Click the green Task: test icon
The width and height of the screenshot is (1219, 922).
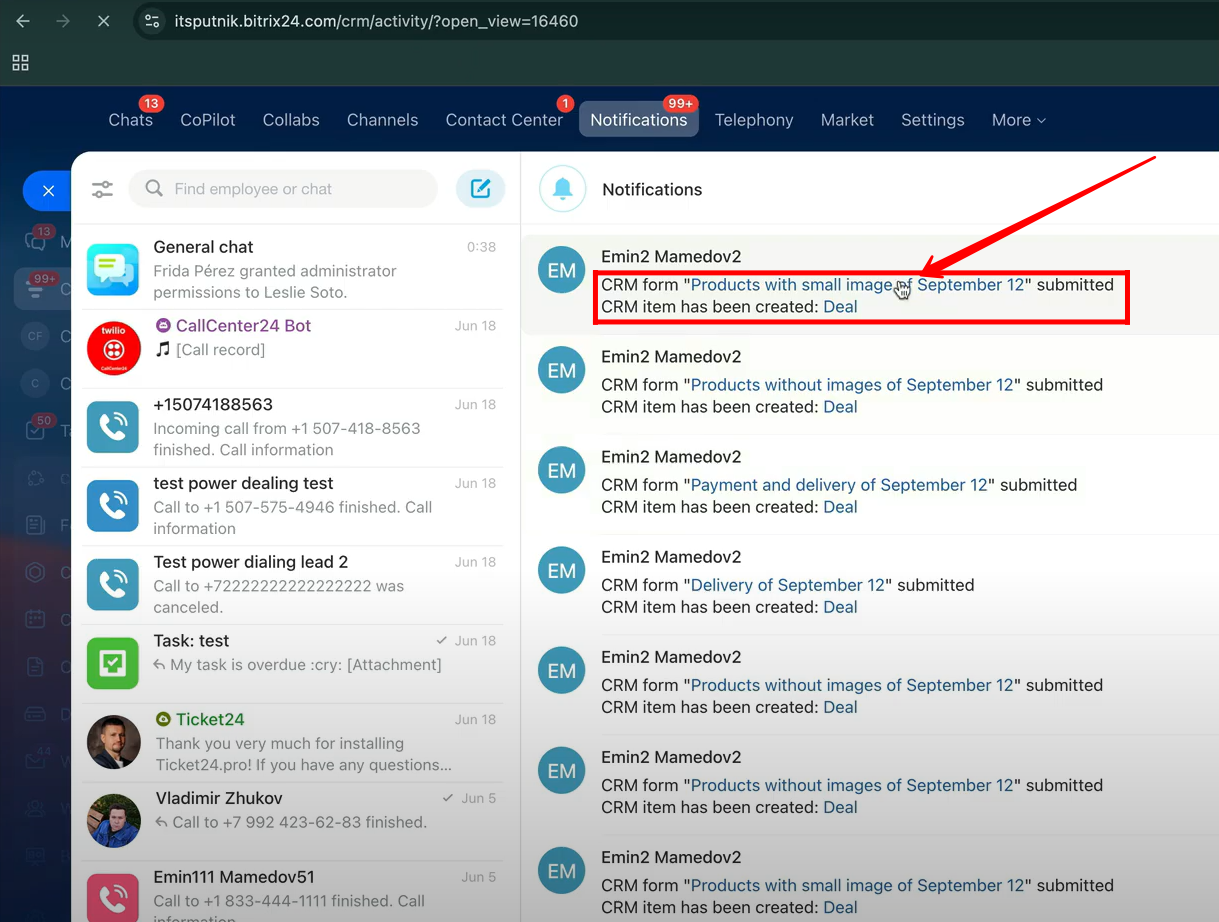point(113,664)
